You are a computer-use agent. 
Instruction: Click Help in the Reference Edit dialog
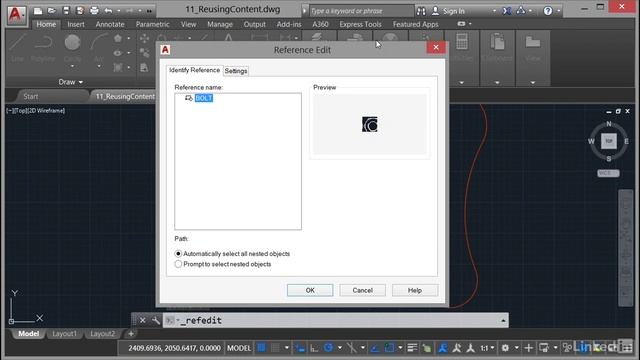(x=415, y=290)
